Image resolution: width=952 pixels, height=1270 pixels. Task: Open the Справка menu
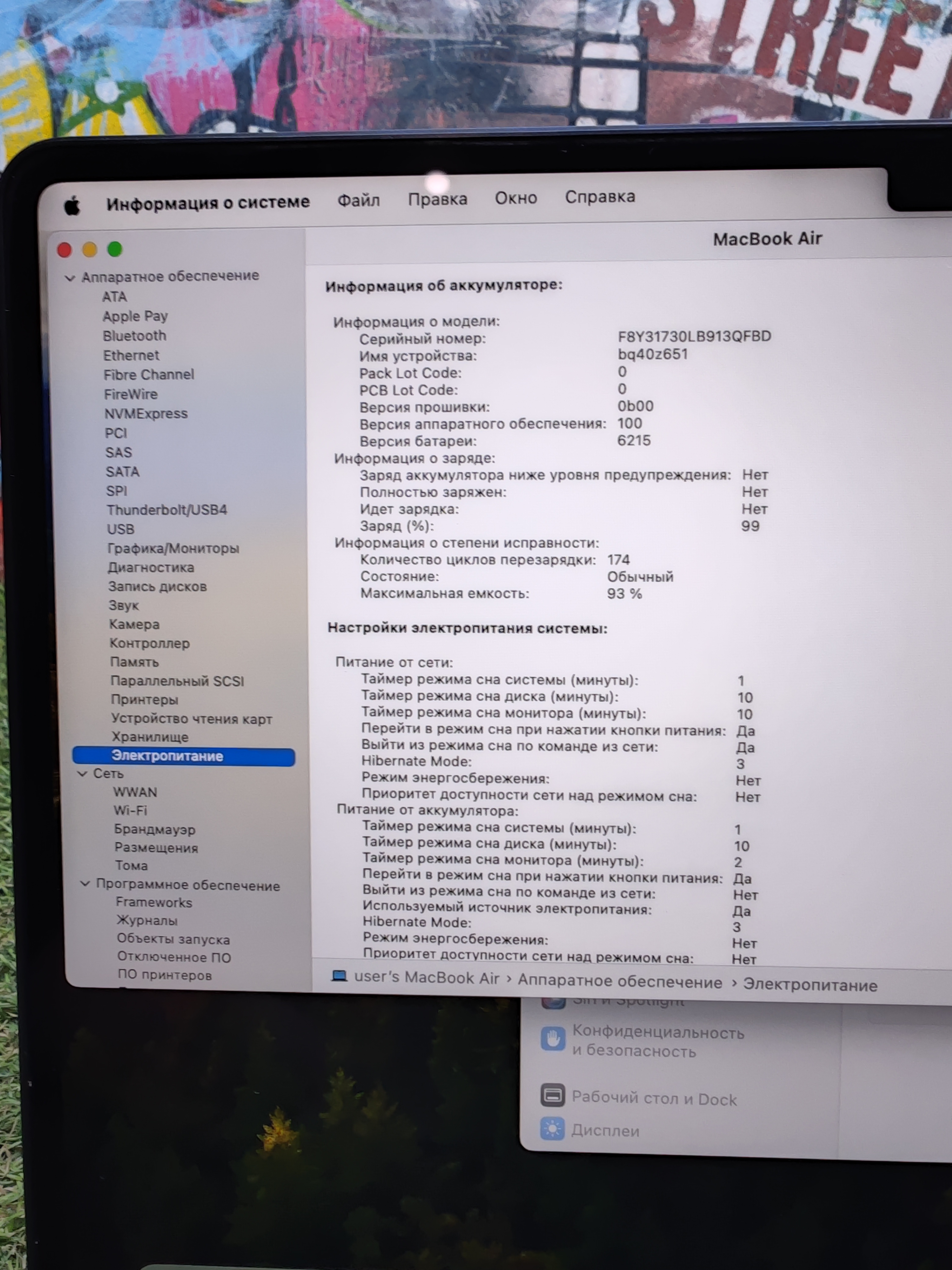tap(600, 197)
